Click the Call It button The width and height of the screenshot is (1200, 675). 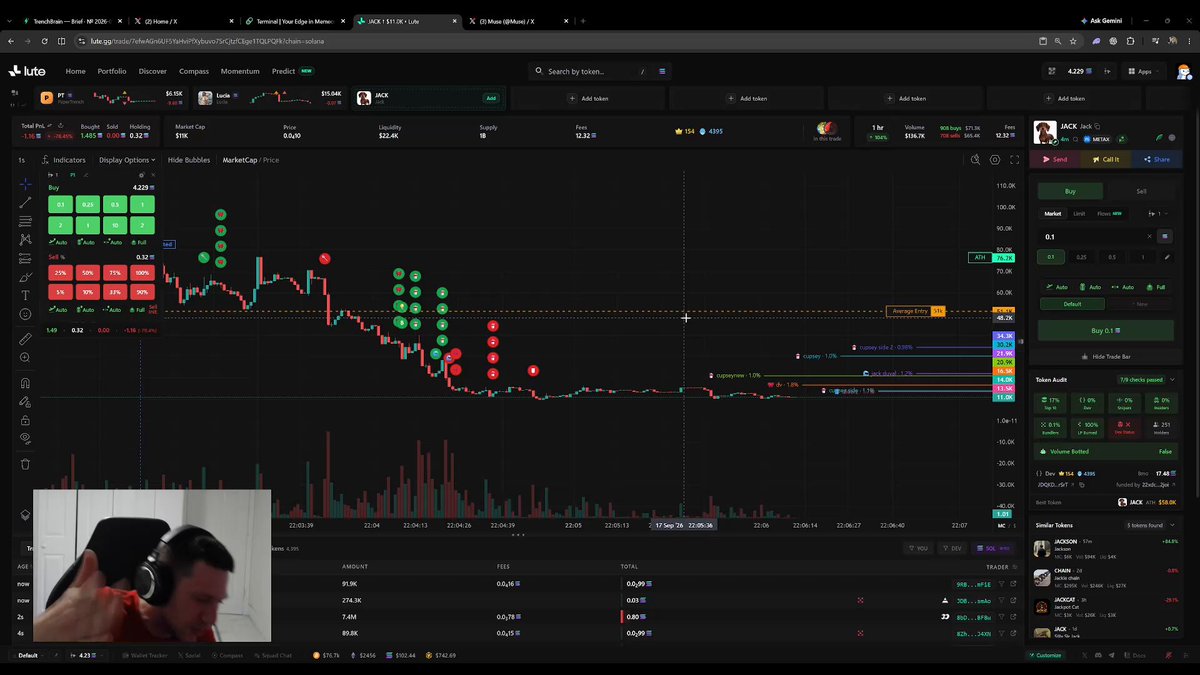point(1106,159)
